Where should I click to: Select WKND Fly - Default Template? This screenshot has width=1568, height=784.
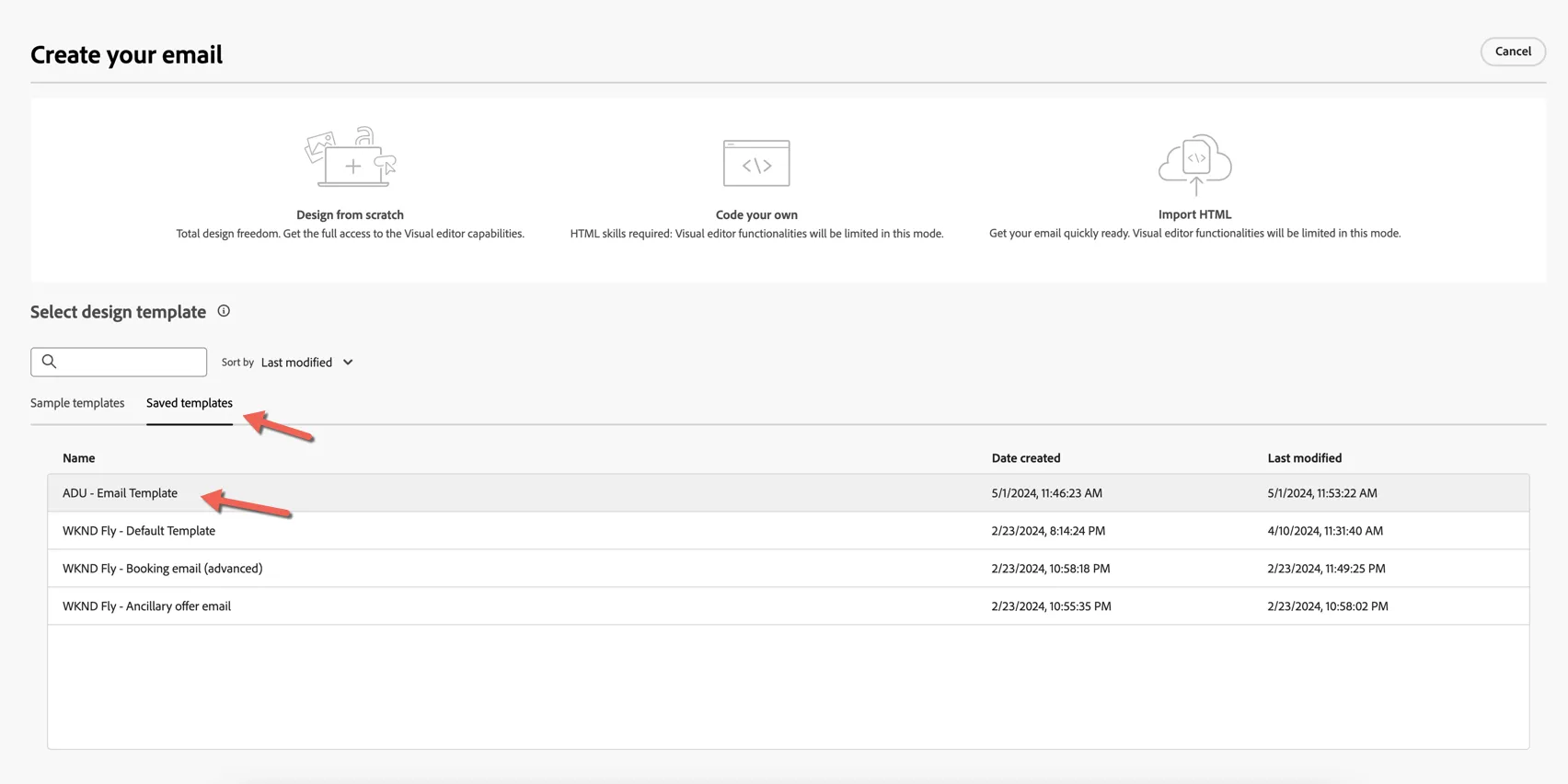pos(789,531)
